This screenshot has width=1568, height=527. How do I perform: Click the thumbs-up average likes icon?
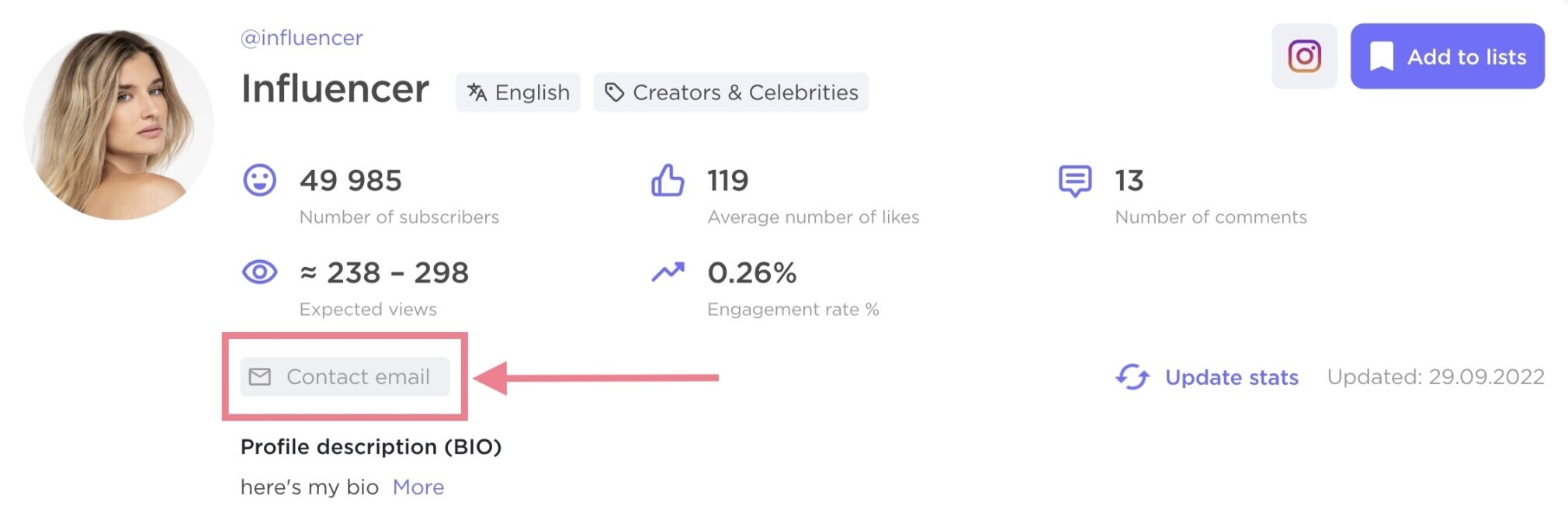[x=668, y=180]
